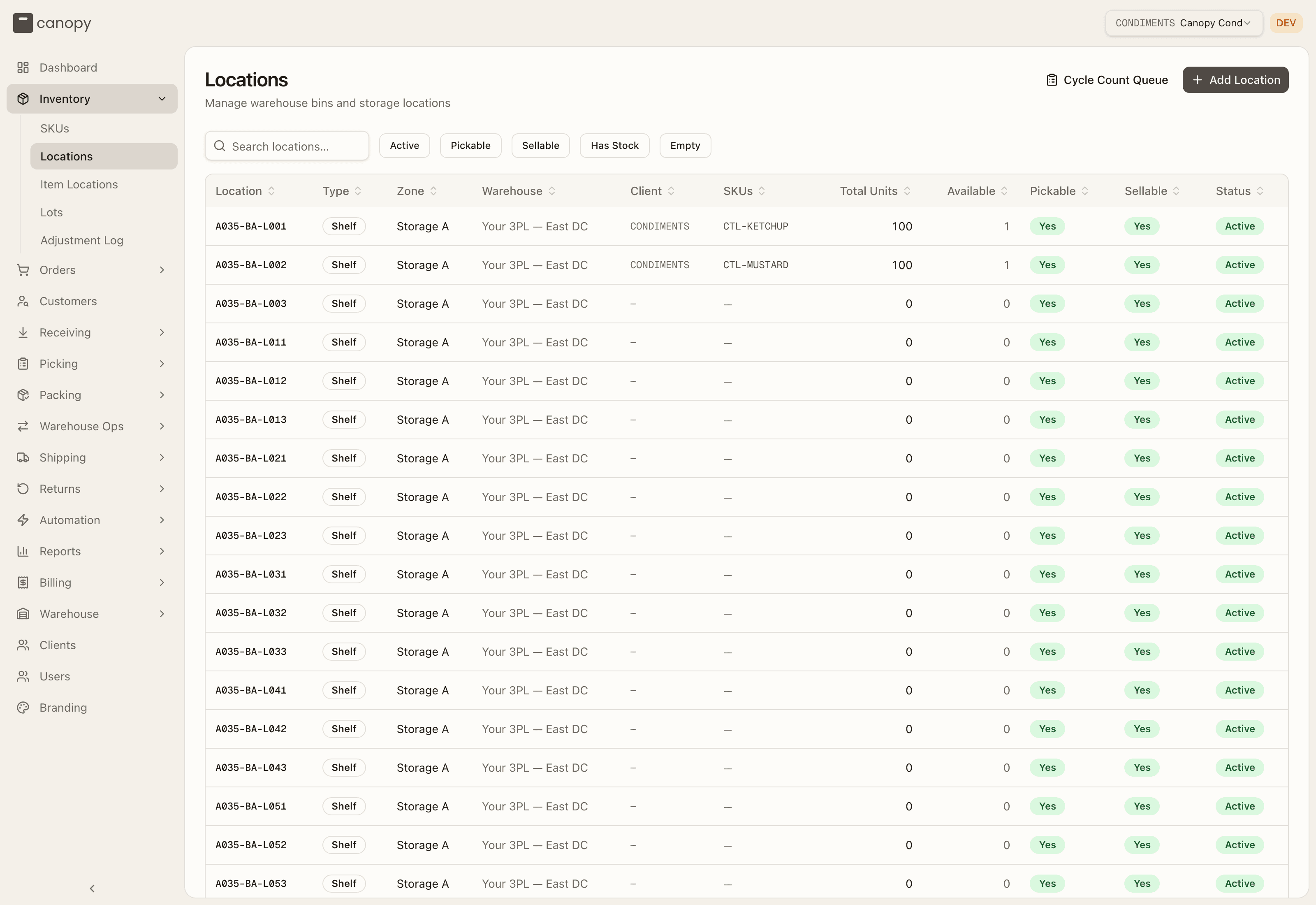Click Active status badge for A035-BA-L053
Screen dimensions: 1316x905
click(x=1240, y=884)
